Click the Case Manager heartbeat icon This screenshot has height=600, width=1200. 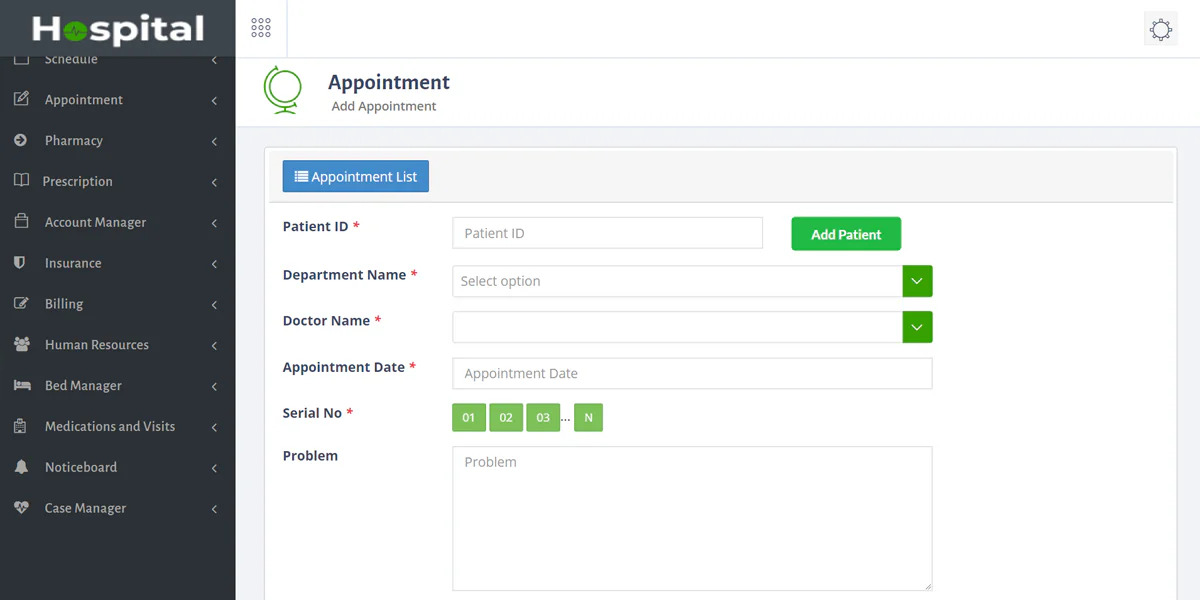[x=22, y=508]
